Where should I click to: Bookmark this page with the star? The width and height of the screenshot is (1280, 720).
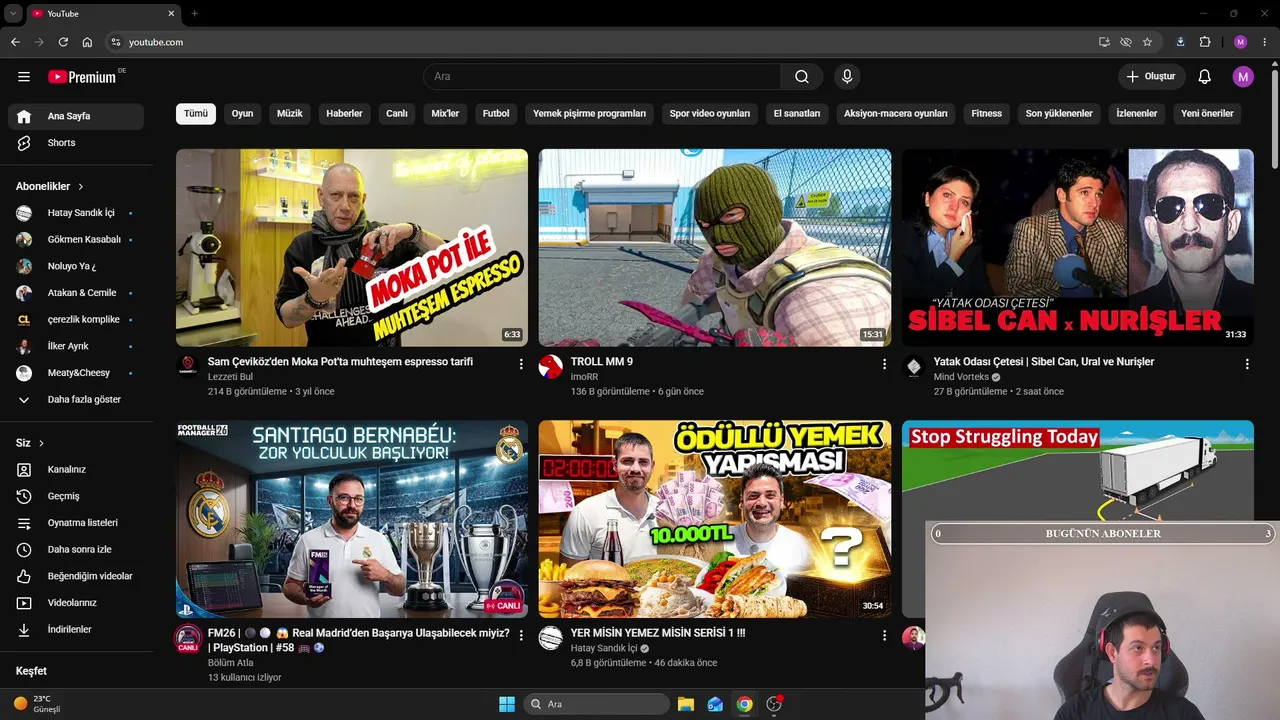pos(1147,42)
